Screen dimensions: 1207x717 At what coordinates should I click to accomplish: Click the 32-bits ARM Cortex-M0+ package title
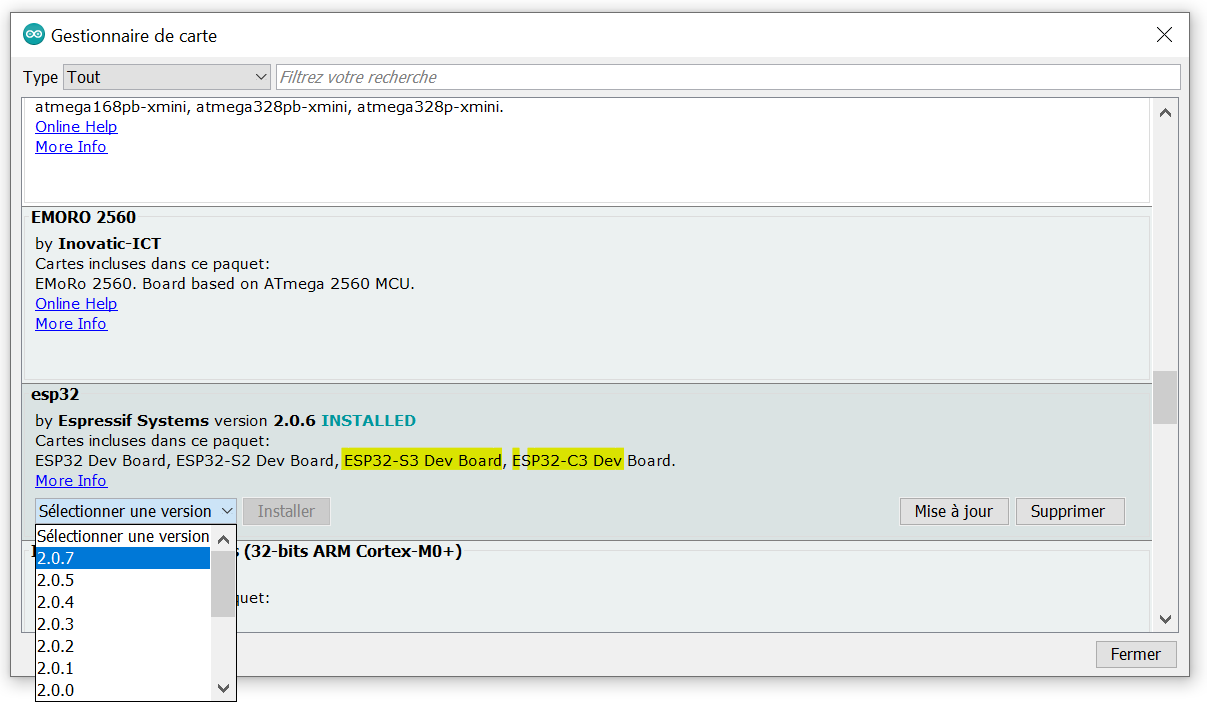(x=350, y=551)
